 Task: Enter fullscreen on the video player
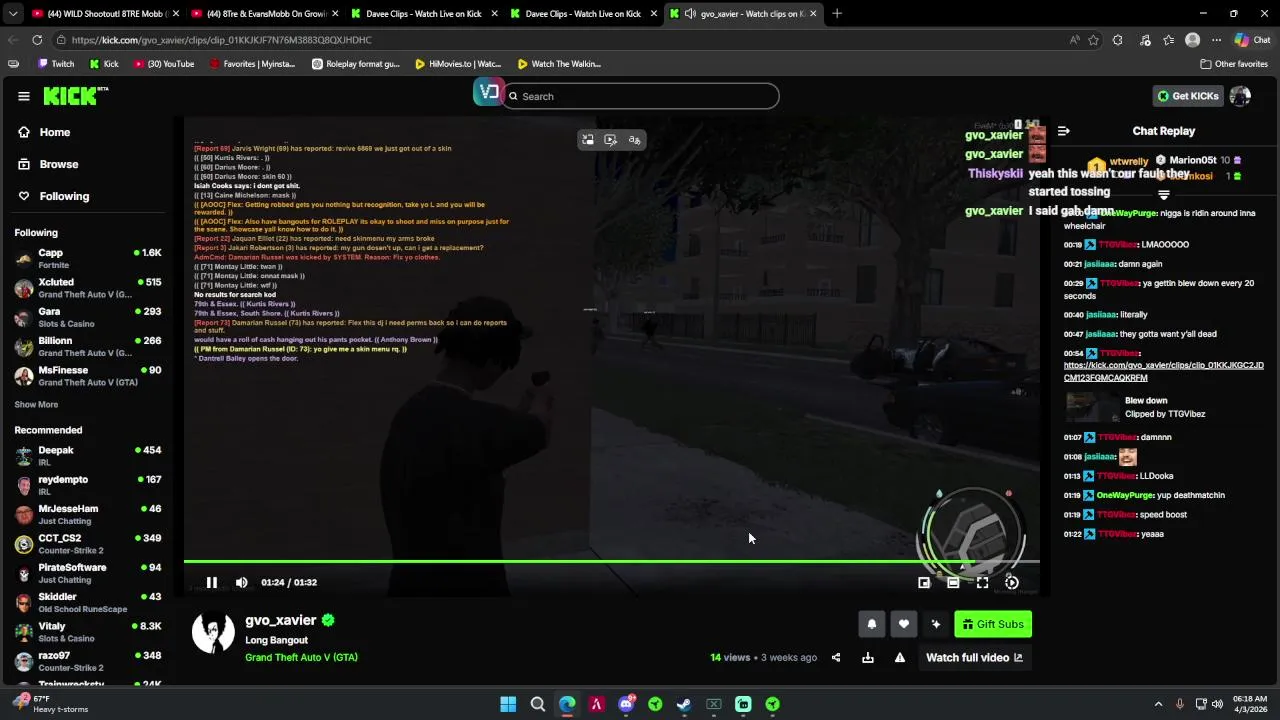[982, 582]
